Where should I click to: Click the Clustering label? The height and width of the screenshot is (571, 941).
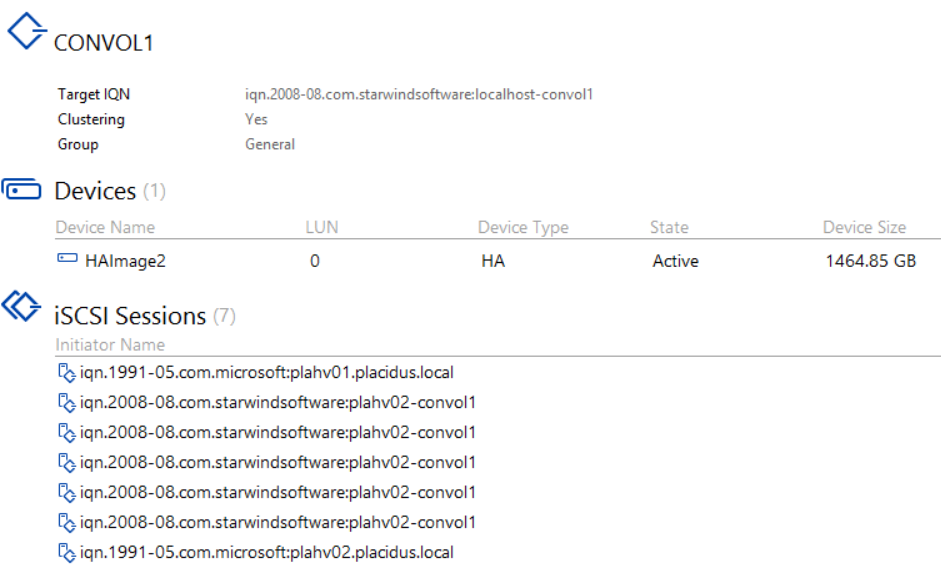click(x=91, y=119)
